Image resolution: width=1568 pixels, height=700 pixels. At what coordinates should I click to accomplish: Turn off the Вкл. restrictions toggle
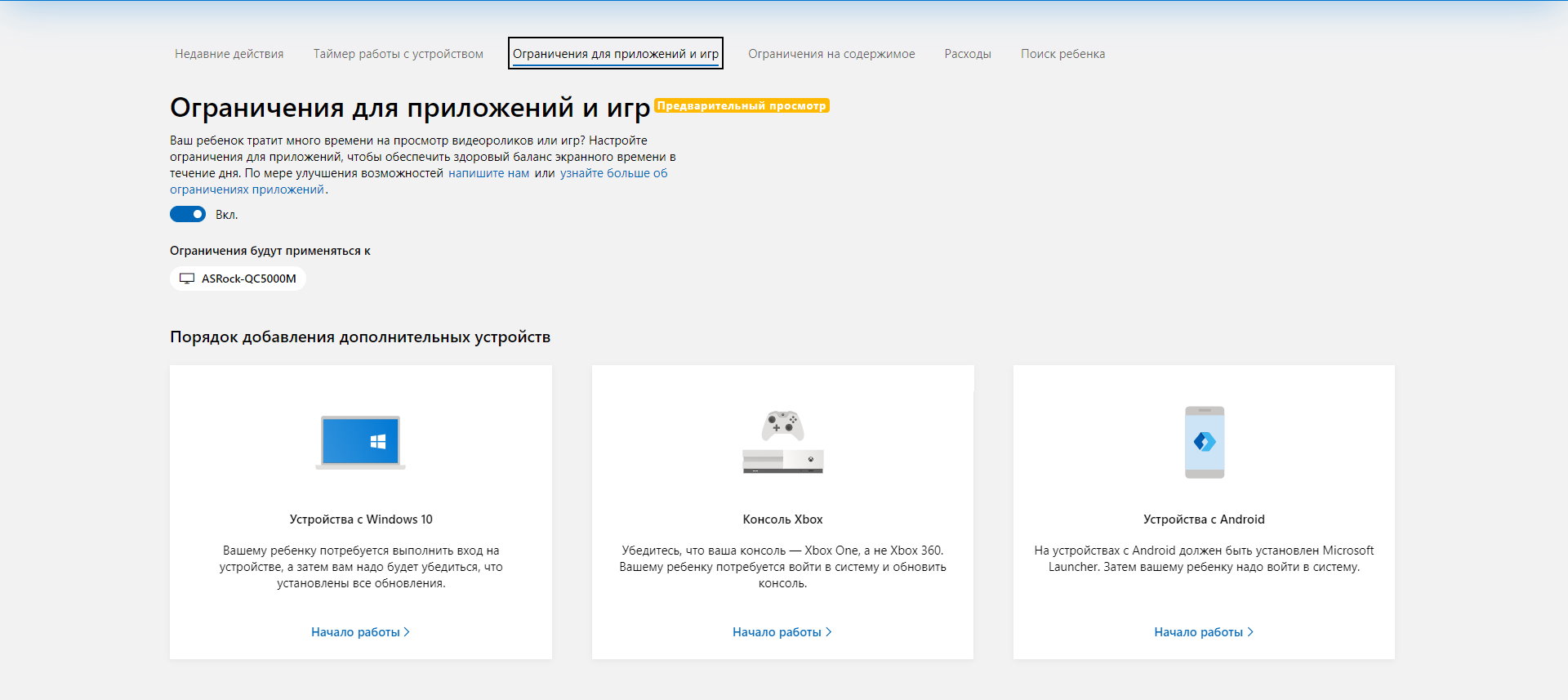click(188, 214)
